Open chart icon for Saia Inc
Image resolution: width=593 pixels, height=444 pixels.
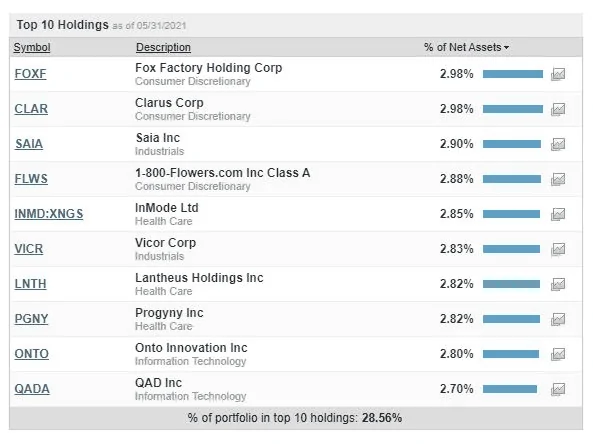click(558, 144)
